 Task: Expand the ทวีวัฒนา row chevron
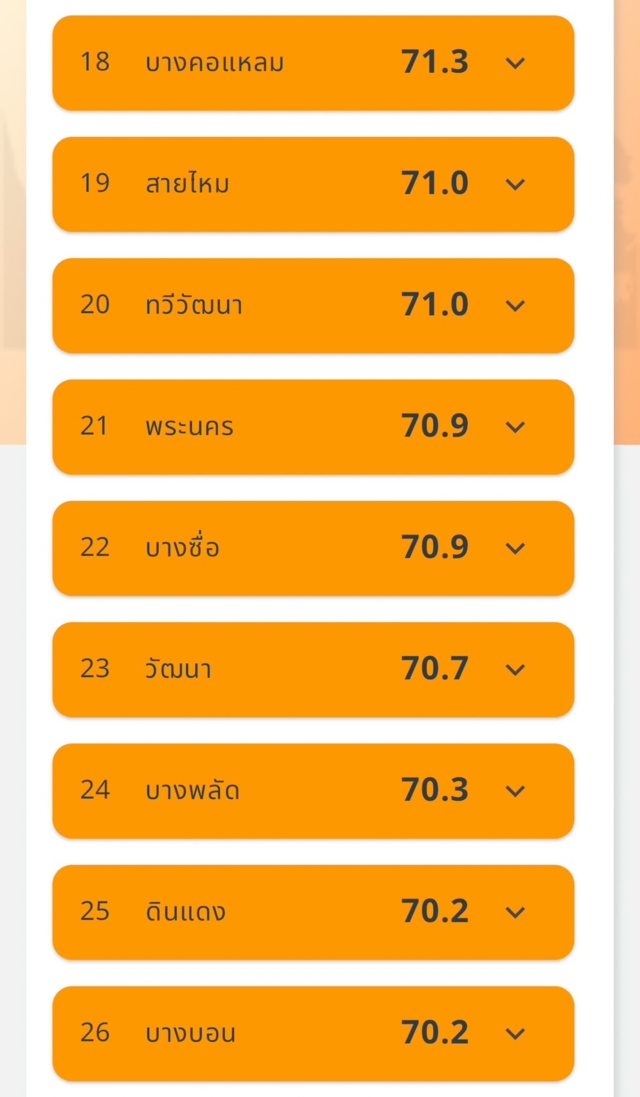[x=515, y=305]
